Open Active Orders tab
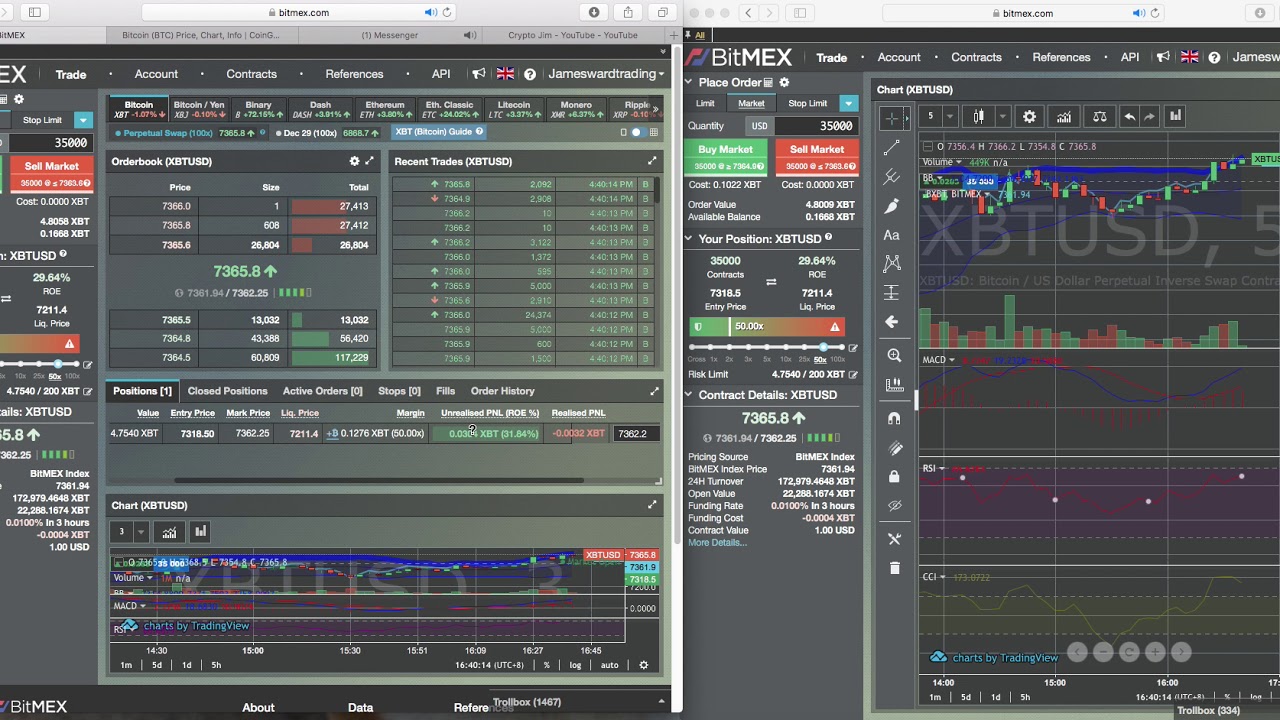 [322, 391]
